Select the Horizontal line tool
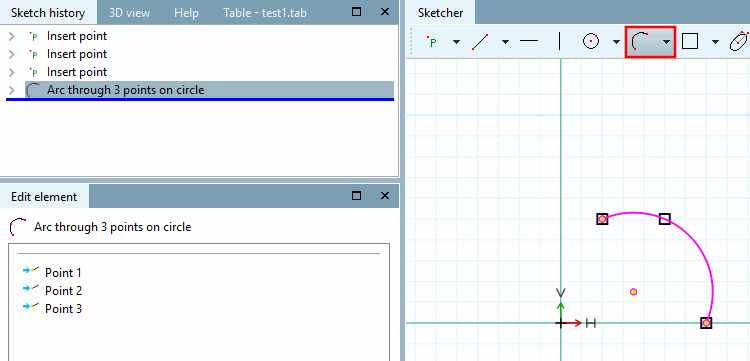The image size is (750, 361). [x=529, y=42]
